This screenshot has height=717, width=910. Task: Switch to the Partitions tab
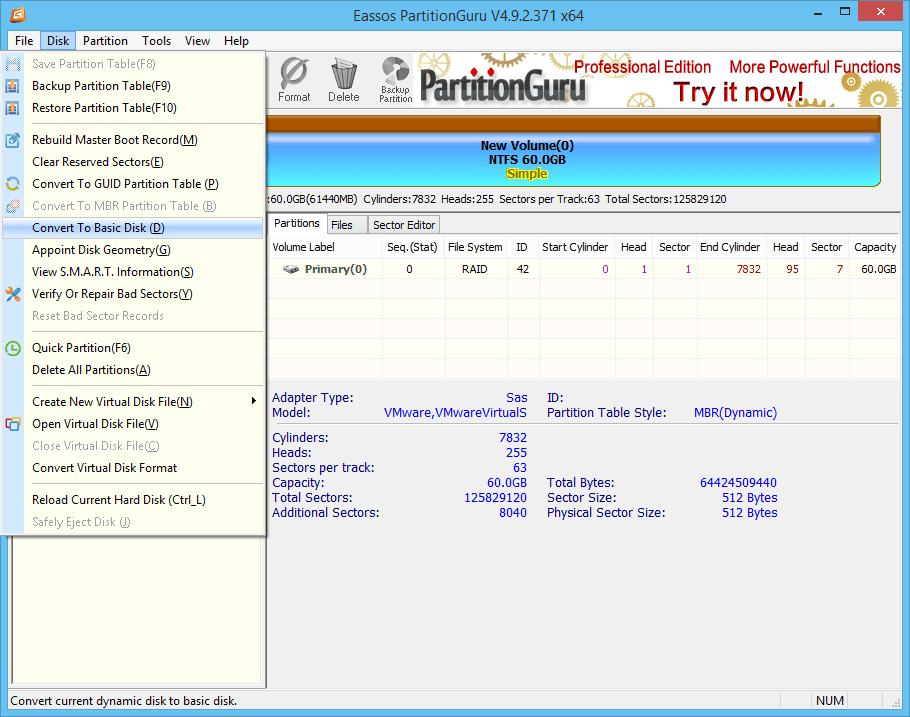click(x=297, y=224)
